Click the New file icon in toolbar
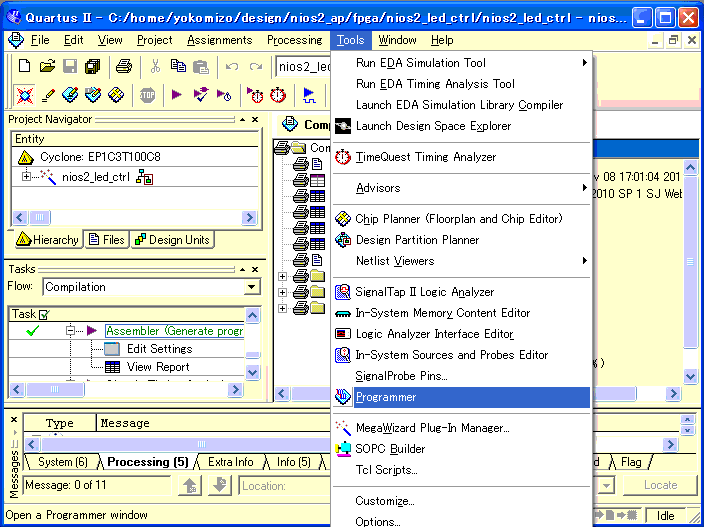Image resolution: width=704 pixels, height=527 pixels. pos(24,66)
